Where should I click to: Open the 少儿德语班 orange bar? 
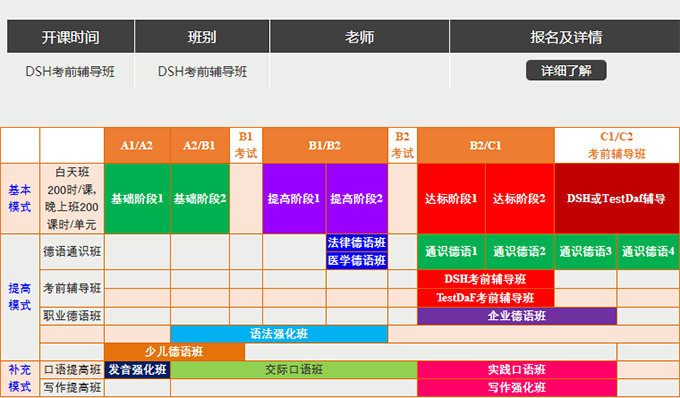pos(174,352)
